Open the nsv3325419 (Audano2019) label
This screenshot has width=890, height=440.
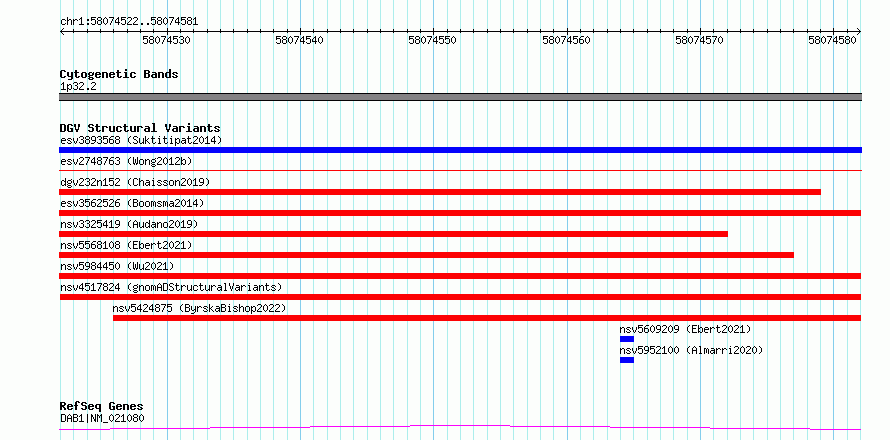[x=129, y=224]
